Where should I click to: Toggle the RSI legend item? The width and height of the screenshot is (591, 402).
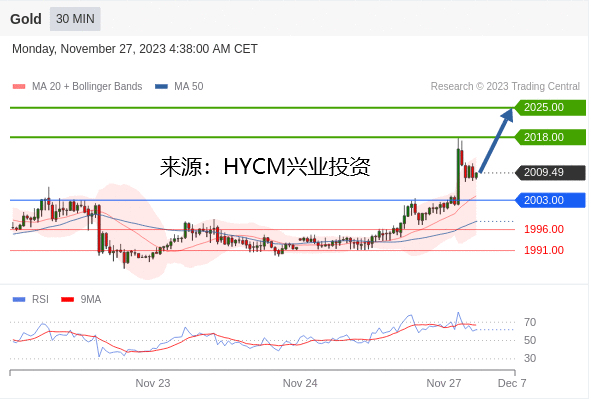pos(31,299)
